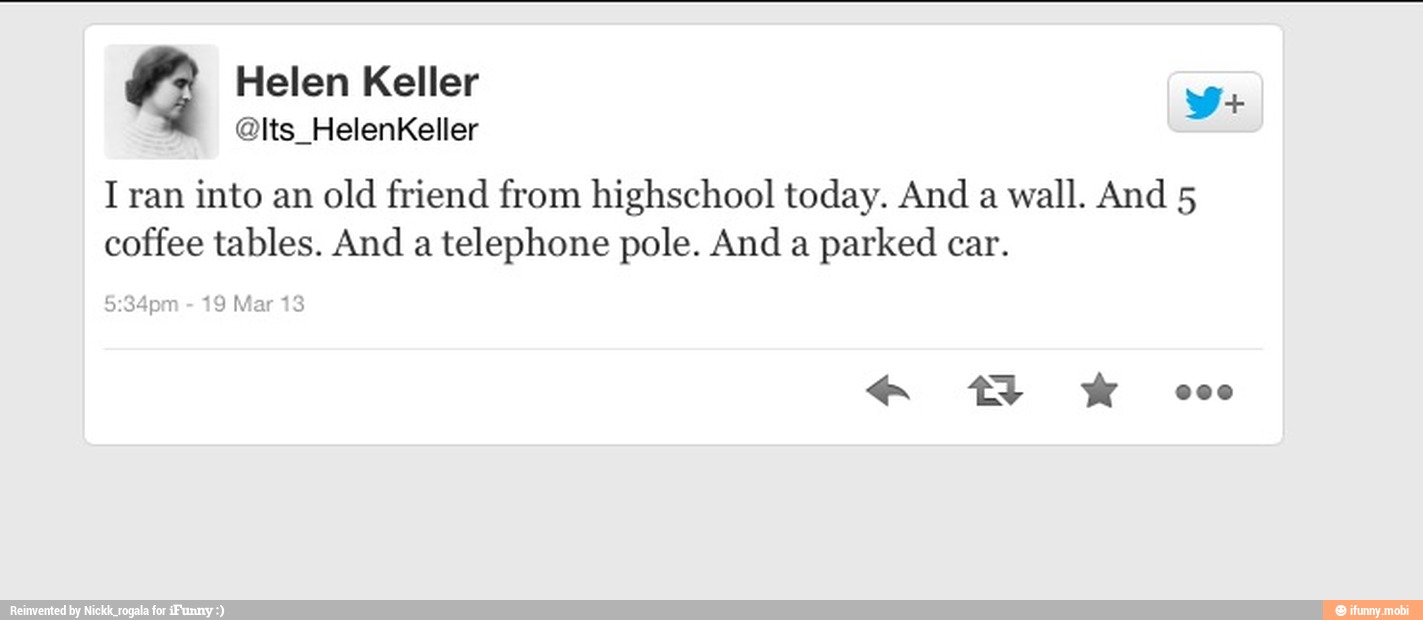Visit the @Its_HelenKeller handle
Image resolution: width=1423 pixels, height=620 pixels.
coord(356,130)
